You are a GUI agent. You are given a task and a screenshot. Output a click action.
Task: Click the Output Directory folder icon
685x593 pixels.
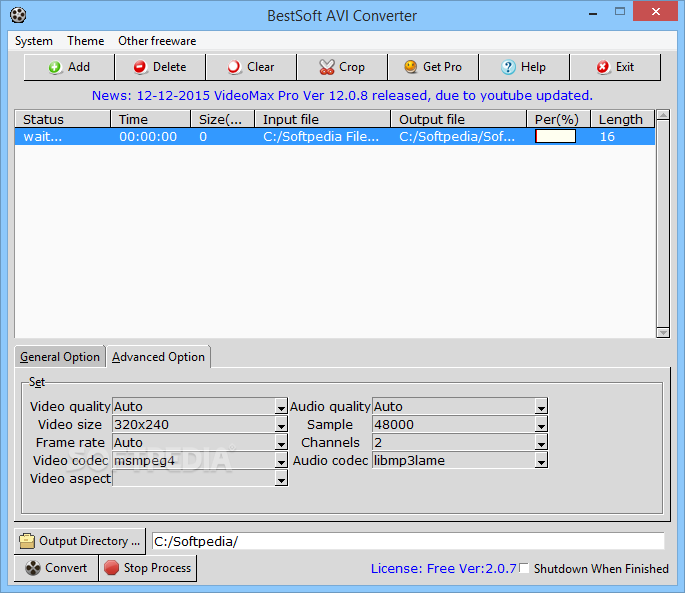click(27, 541)
